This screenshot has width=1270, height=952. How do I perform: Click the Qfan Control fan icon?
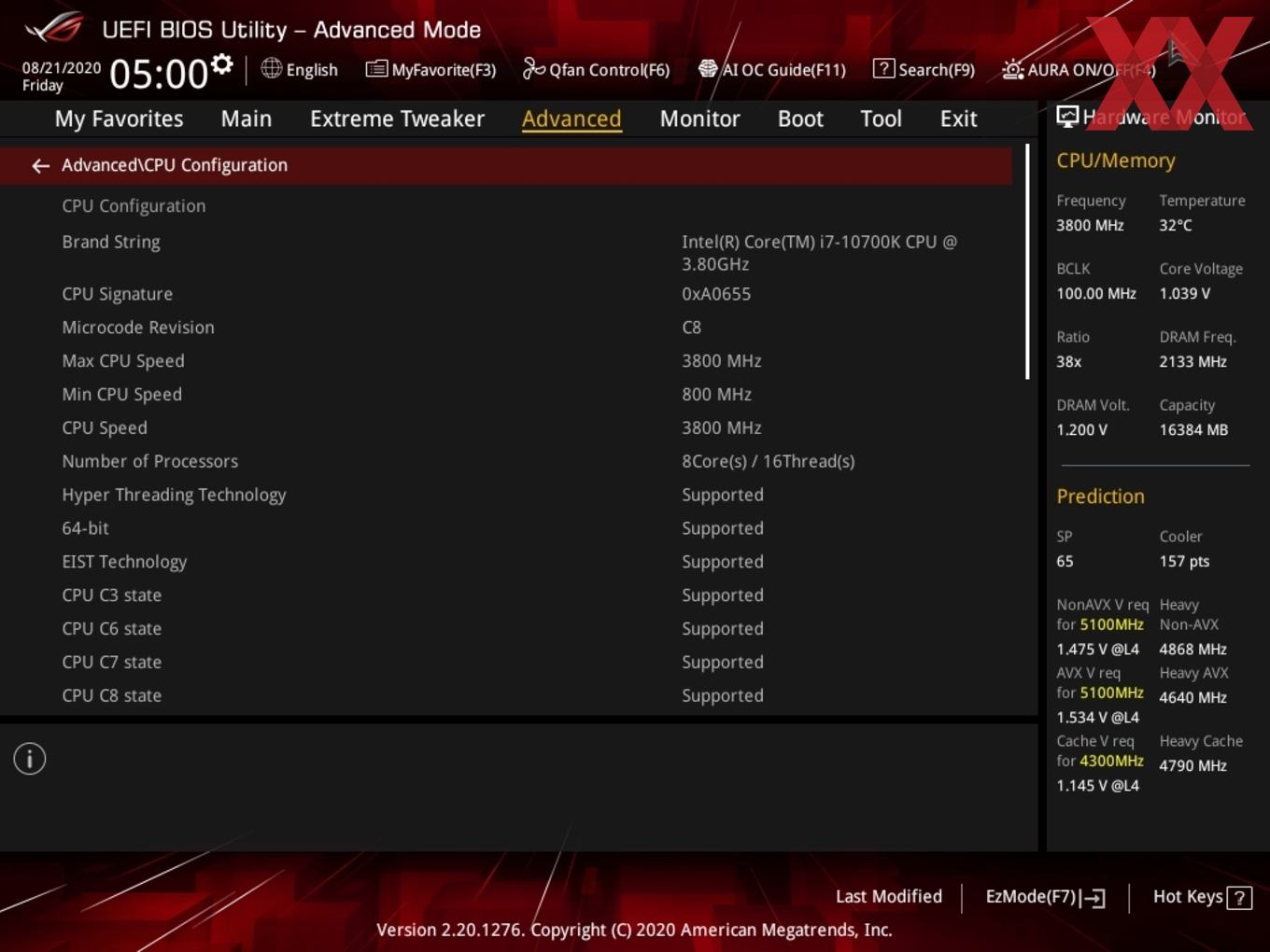click(533, 68)
